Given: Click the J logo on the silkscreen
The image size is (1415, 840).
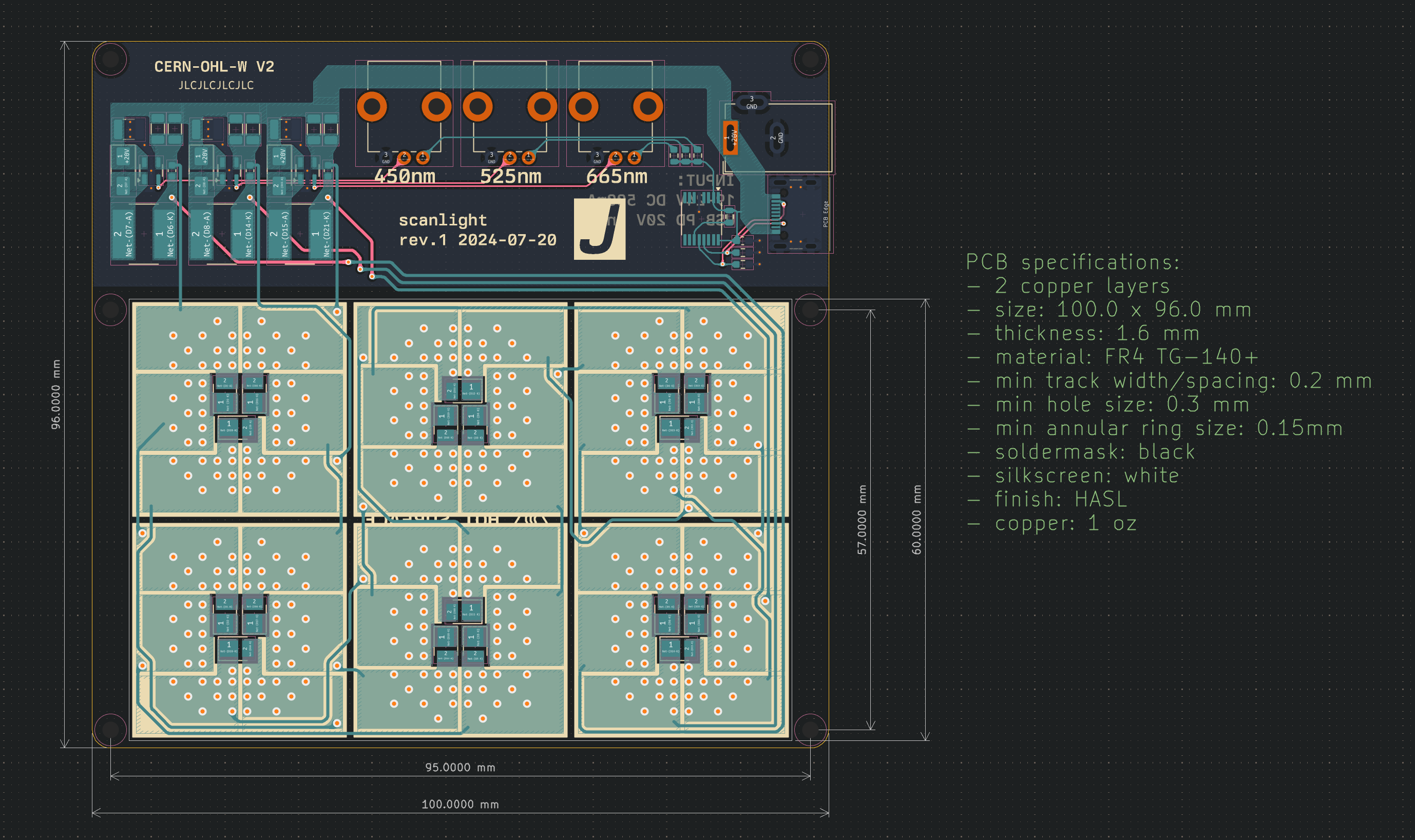Looking at the screenshot, I should coord(599,229).
